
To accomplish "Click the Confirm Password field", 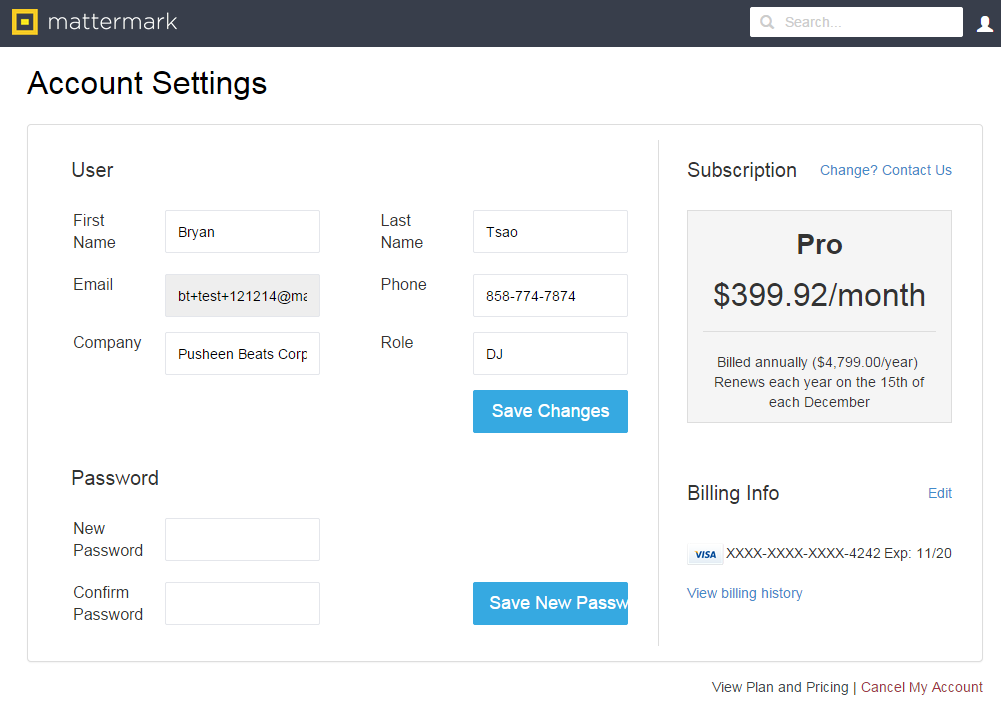I will 243,603.
